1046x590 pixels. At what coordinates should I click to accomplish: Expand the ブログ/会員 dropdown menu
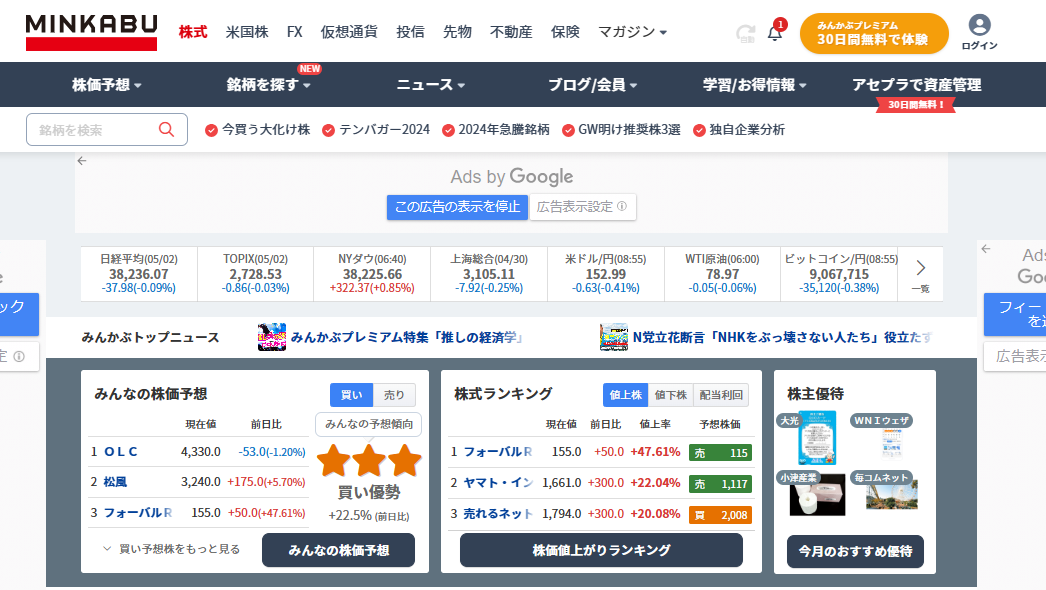(593, 85)
